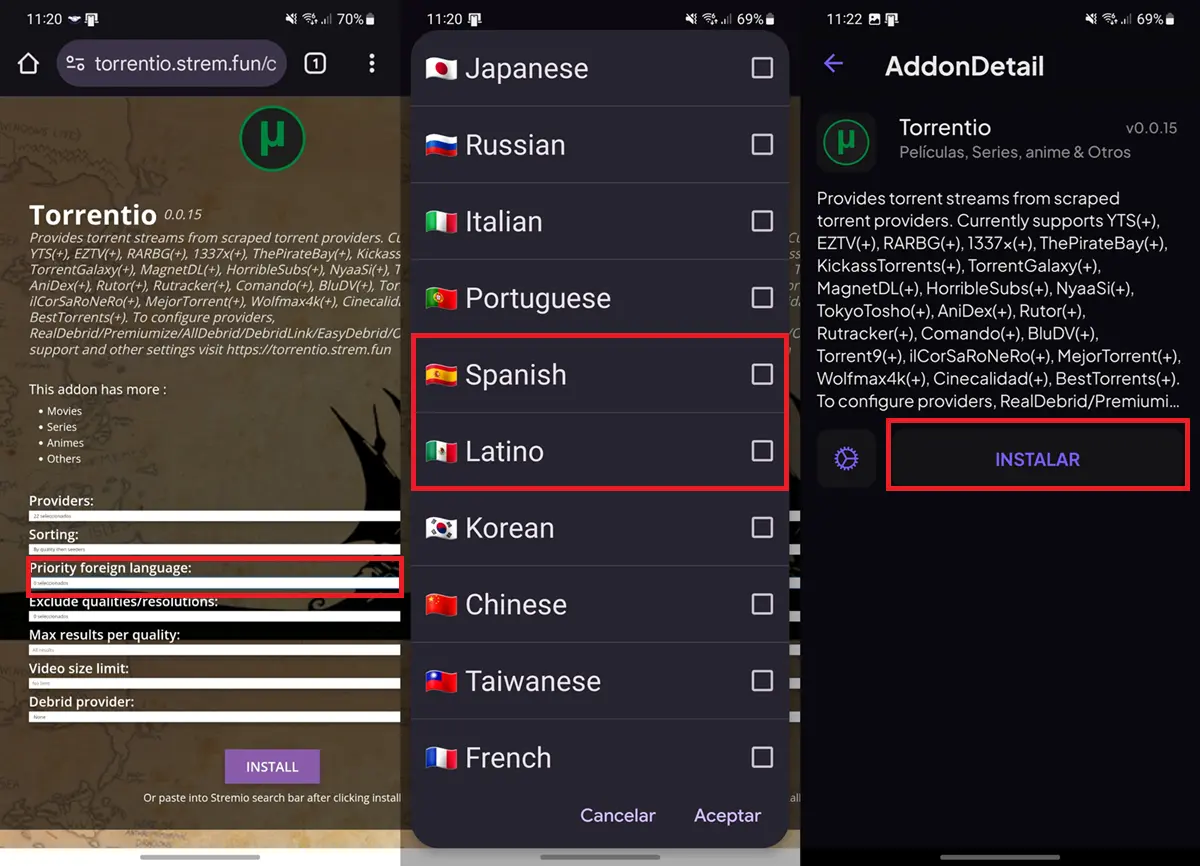Screen dimensions: 1200x866
Task: Tap the site settings icon in address bar
Action: pos(75,64)
